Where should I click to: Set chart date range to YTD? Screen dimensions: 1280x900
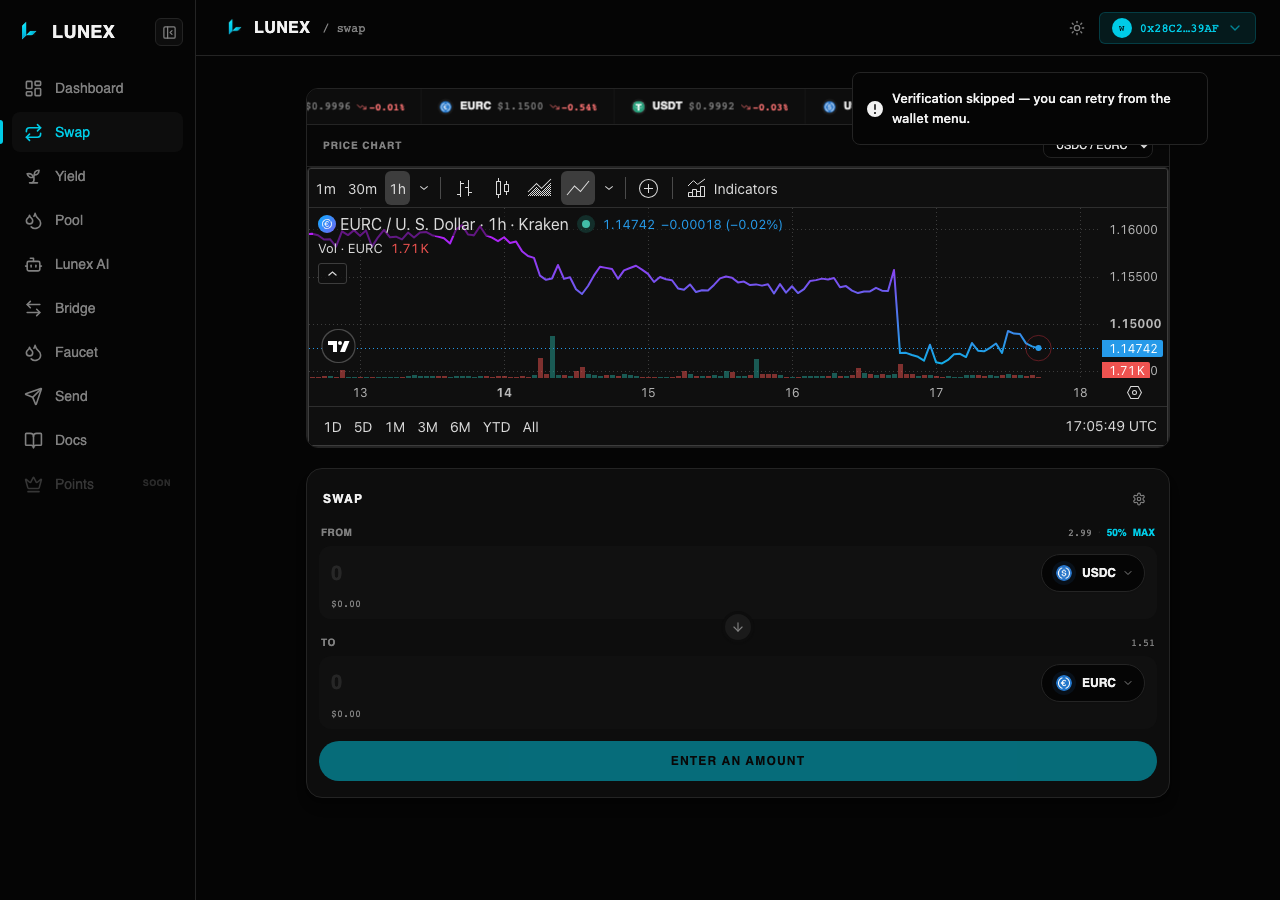pos(497,427)
